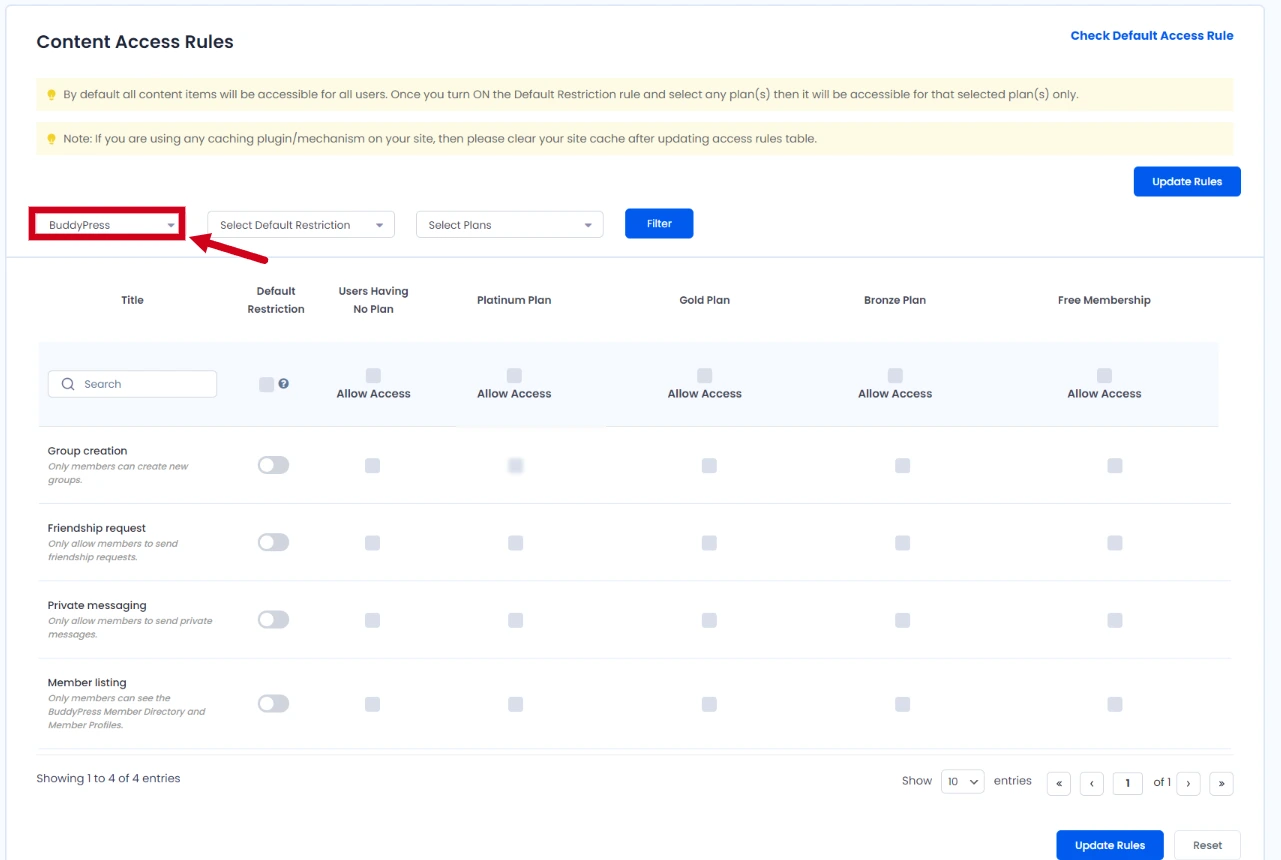Check Allow Access for Free Membership column
The height and width of the screenshot is (860, 1281).
tap(1104, 375)
